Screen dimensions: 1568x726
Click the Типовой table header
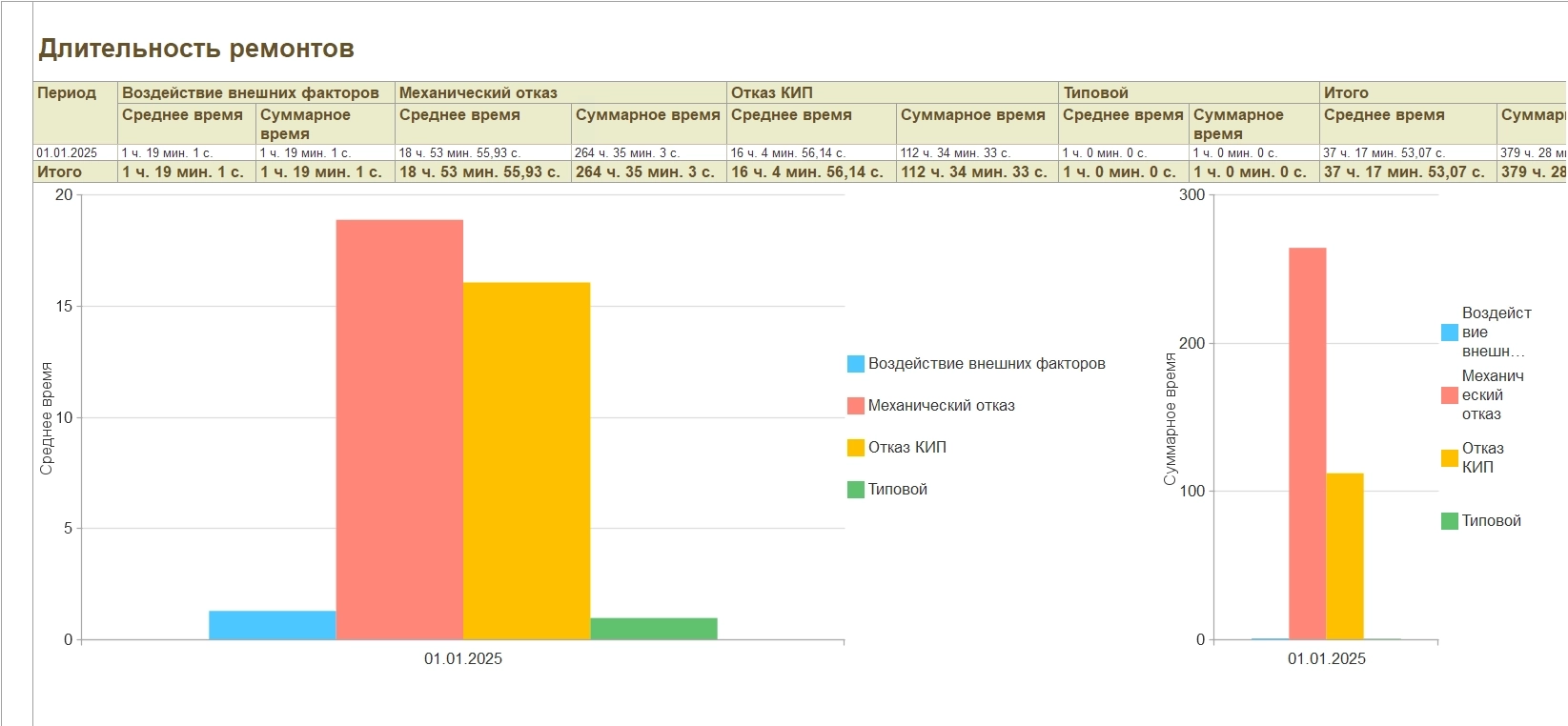1095,93
